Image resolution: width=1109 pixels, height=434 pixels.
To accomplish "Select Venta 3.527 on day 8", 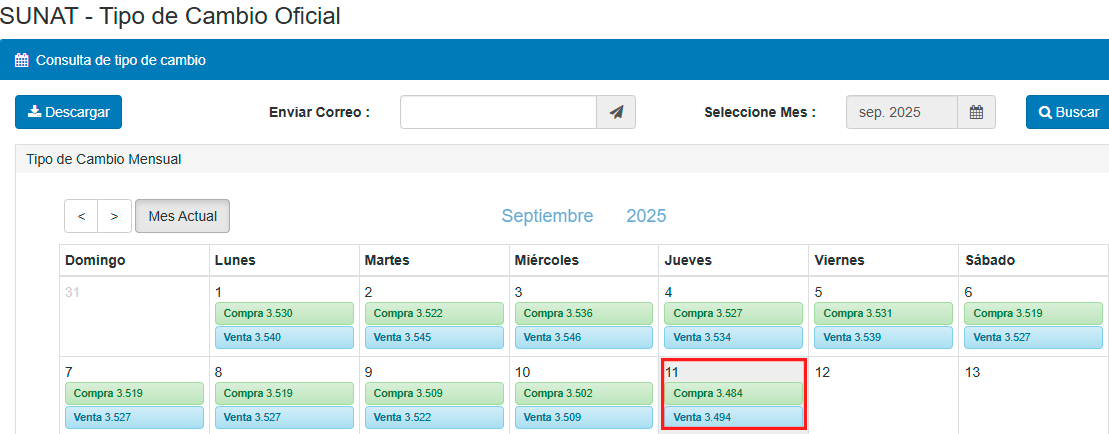I will click(284, 417).
